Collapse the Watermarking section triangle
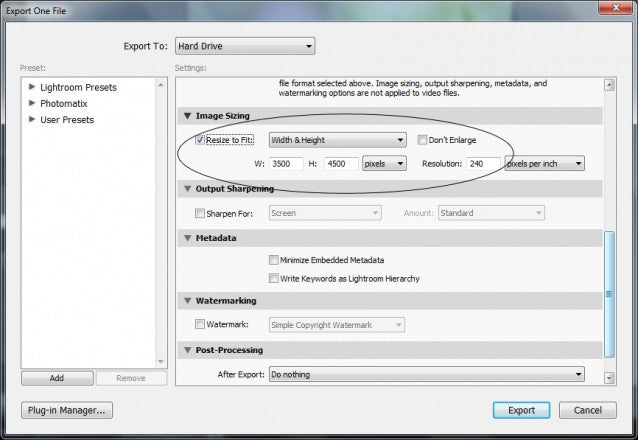This screenshot has height=440, width=638. [186, 300]
